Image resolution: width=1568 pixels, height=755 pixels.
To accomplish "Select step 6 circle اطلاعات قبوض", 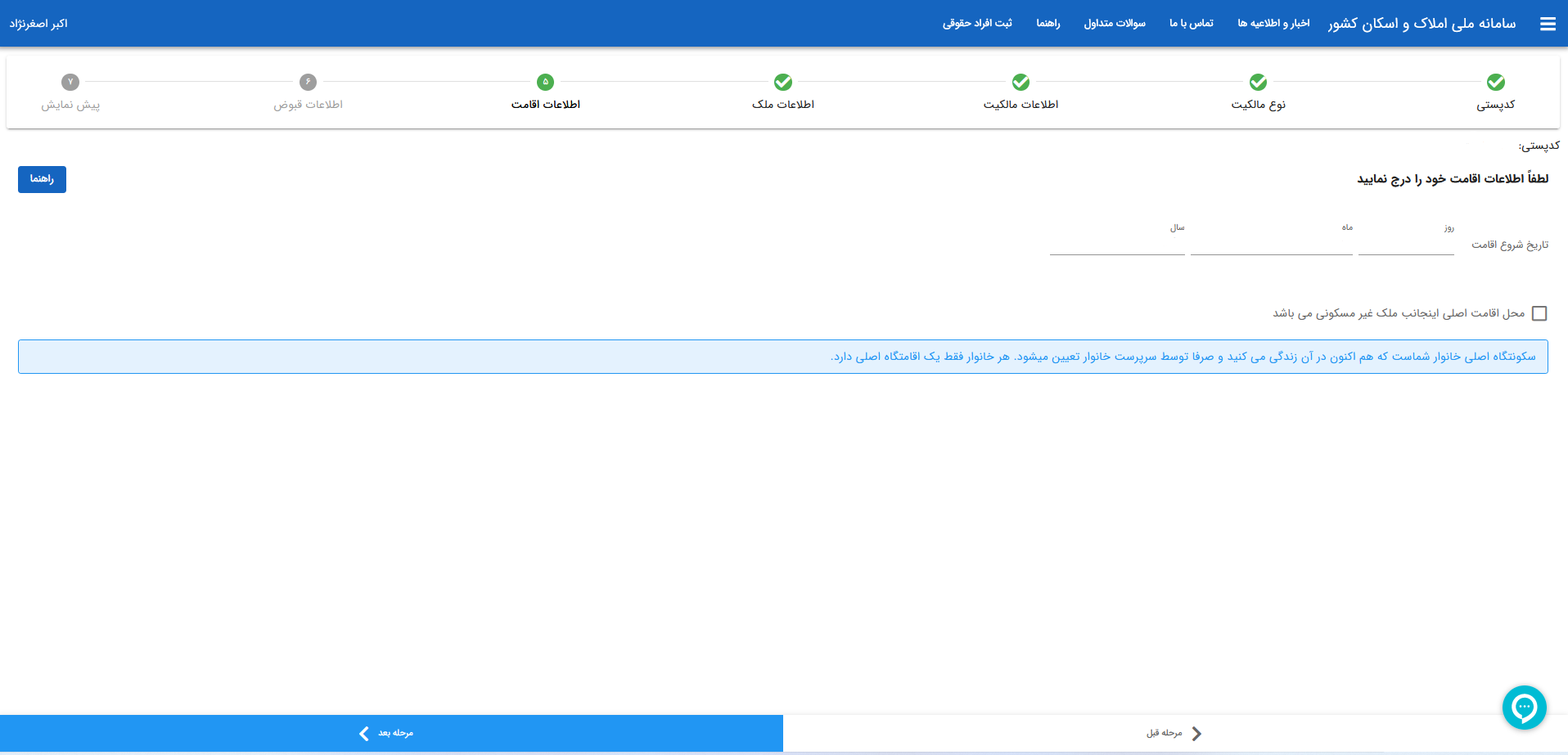I will 308,82.
